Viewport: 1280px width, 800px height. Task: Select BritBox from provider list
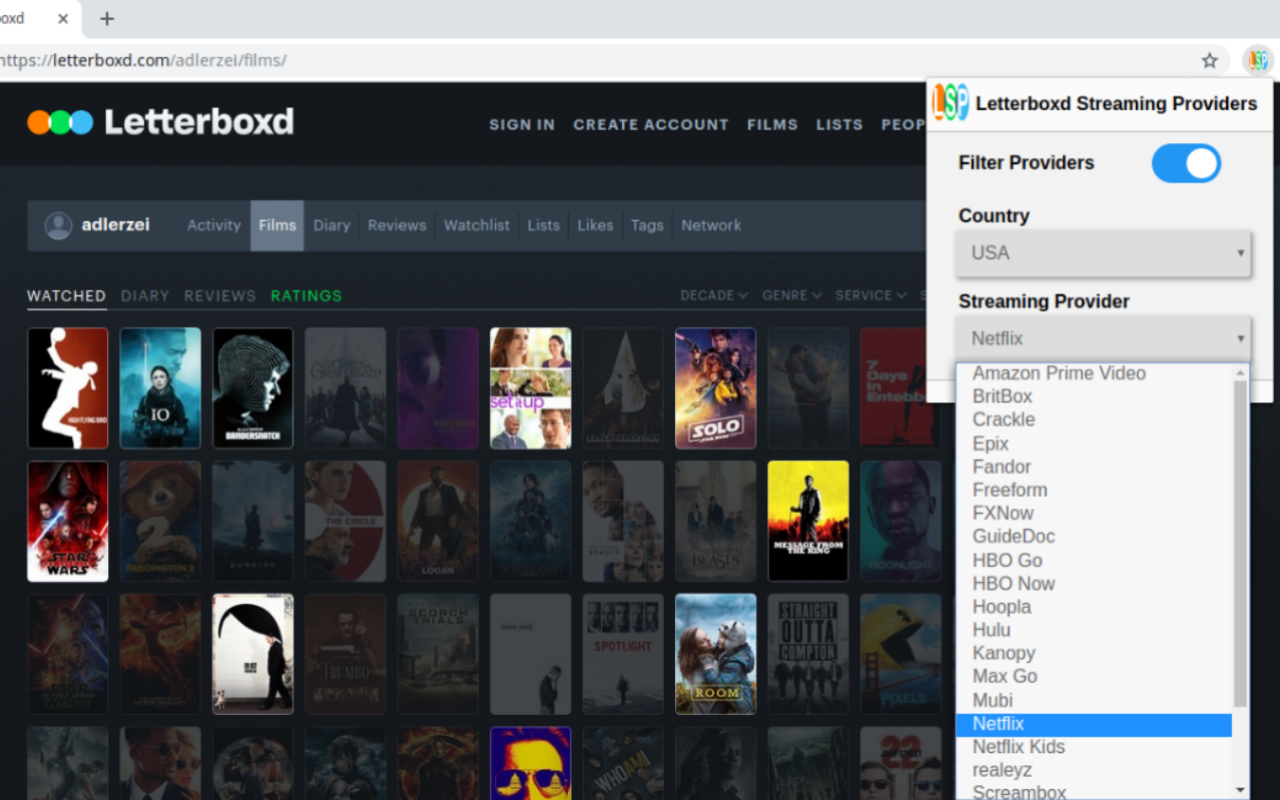pyautogui.click(x=1094, y=396)
